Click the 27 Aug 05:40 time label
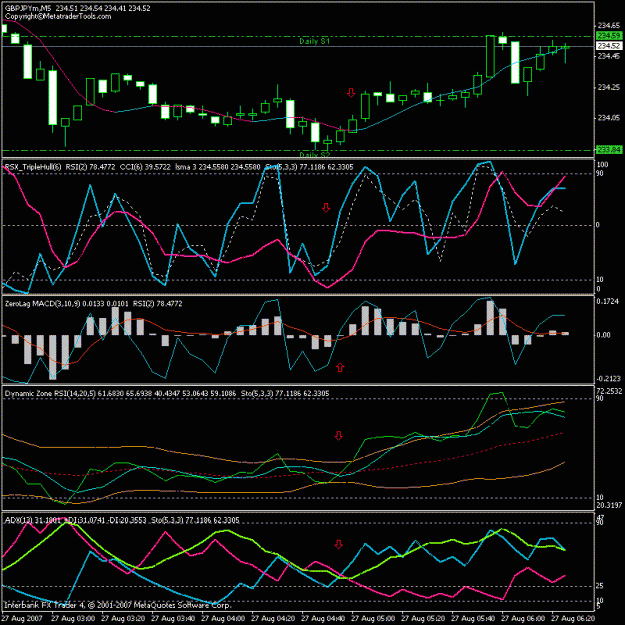 (x=474, y=618)
